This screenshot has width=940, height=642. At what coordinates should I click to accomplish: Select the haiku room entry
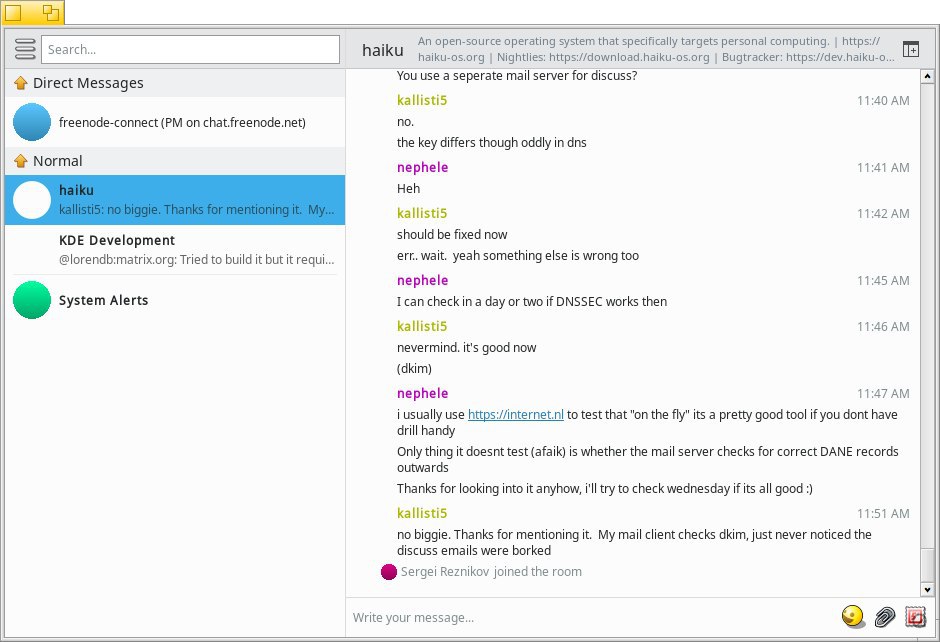175,200
